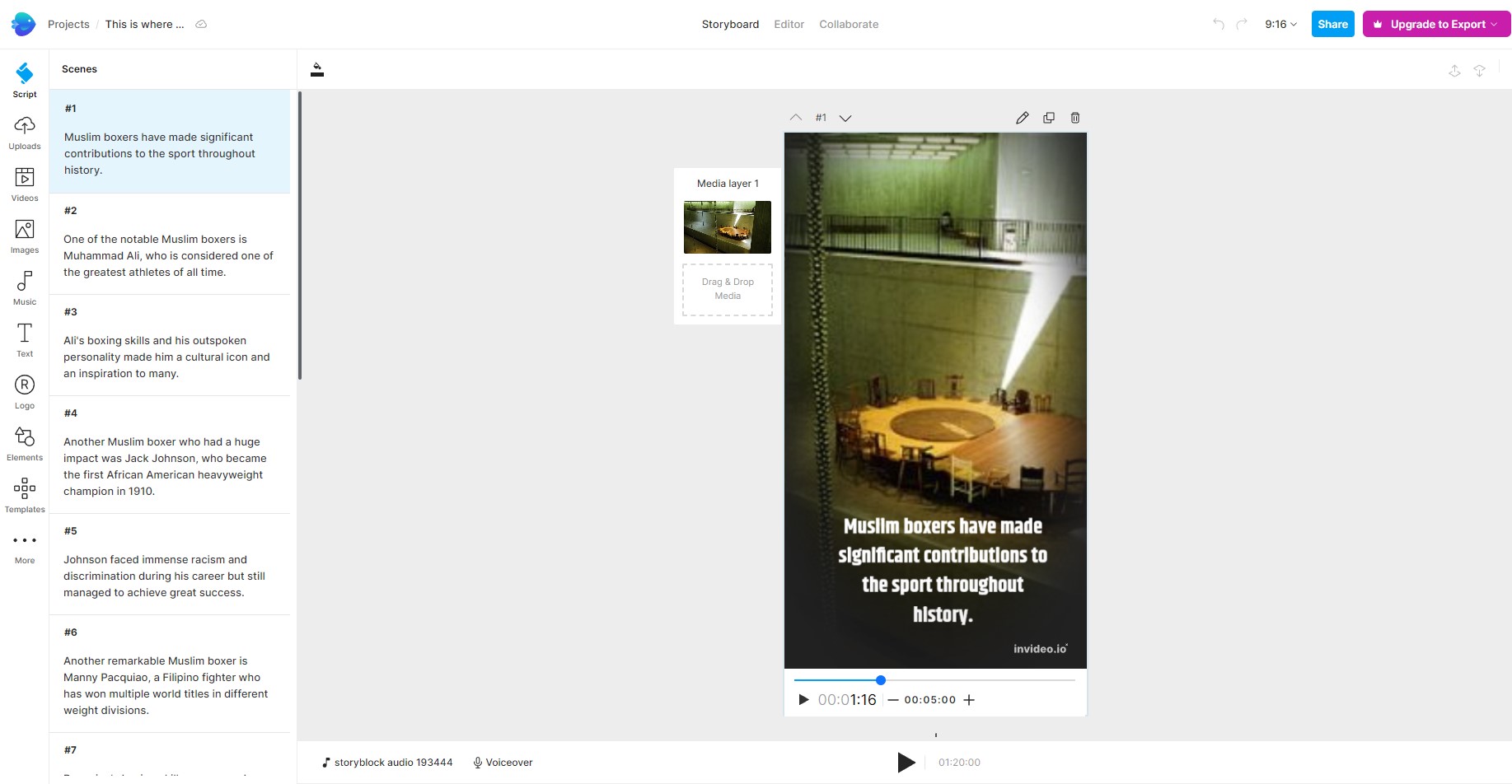The height and width of the screenshot is (784, 1512).
Task: Select the Media layer 1 thumbnail
Action: [728, 227]
